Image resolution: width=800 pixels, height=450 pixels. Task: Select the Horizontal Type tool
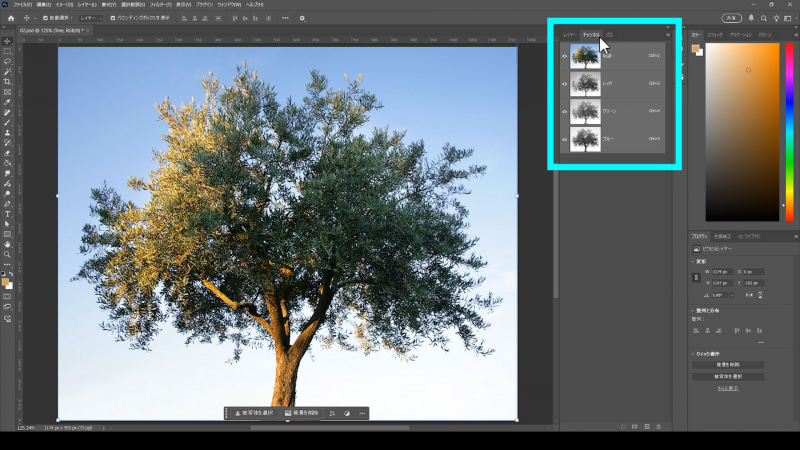pos(7,214)
